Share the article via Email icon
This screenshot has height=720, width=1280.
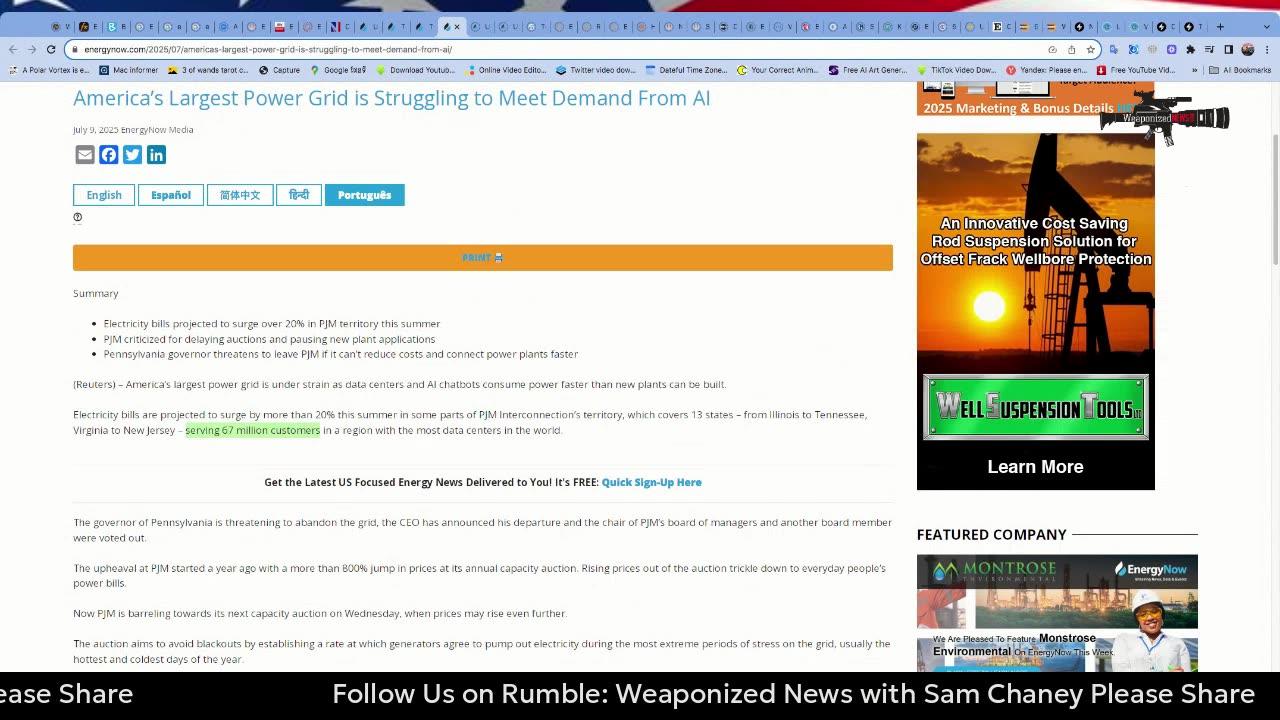(x=85, y=155)
